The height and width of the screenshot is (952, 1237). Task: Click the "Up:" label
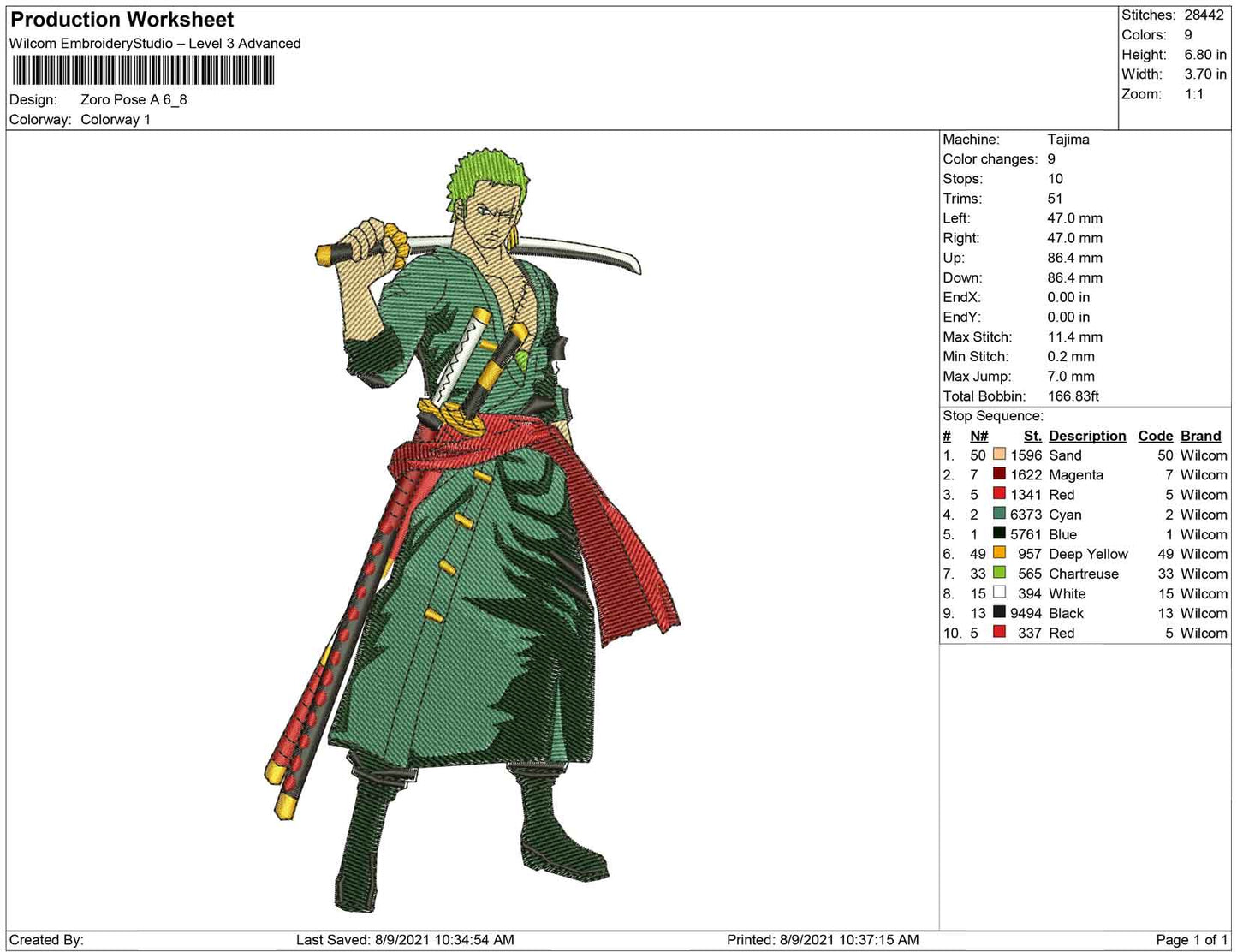pos(954,258)
